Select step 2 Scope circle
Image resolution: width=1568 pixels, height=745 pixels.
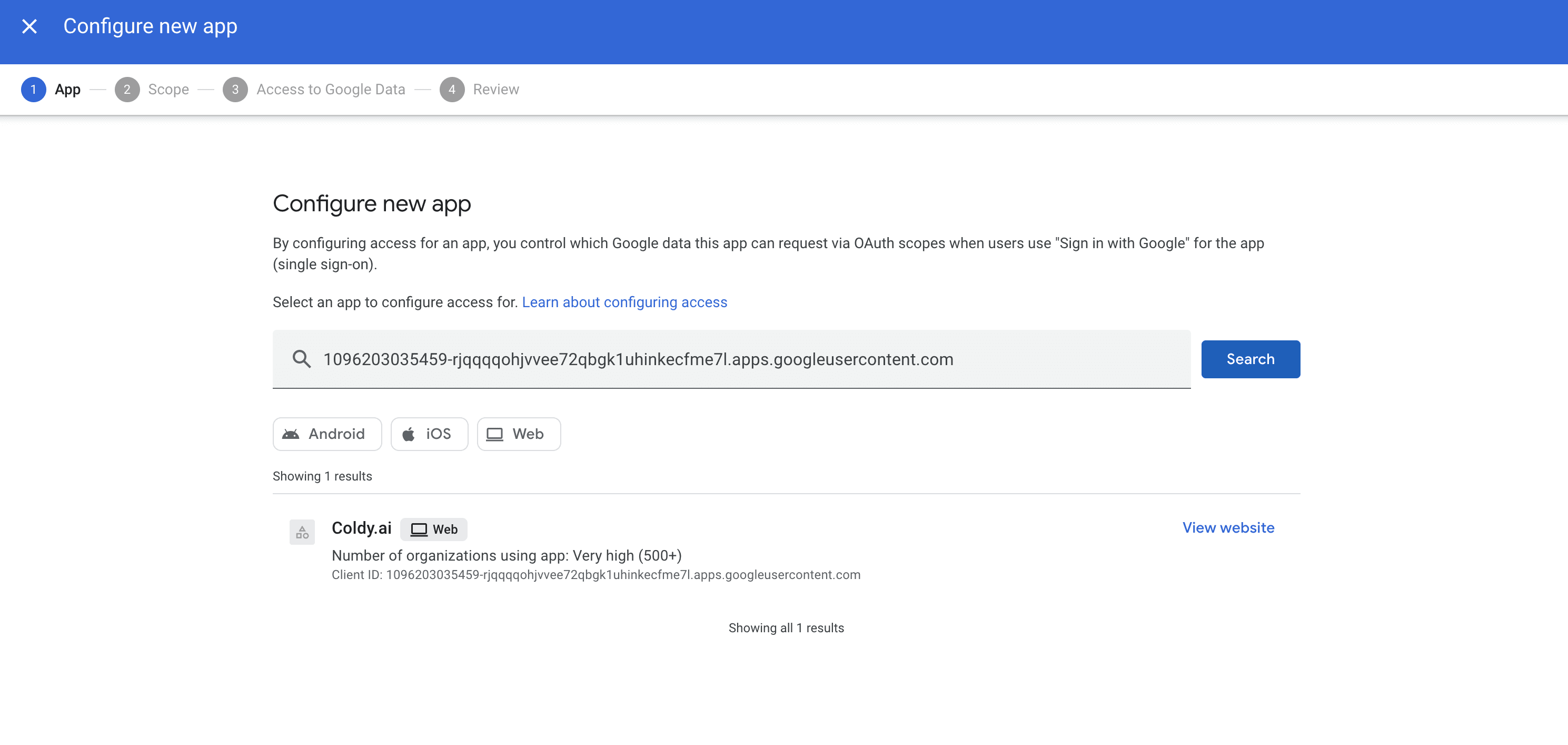[126, 90]
